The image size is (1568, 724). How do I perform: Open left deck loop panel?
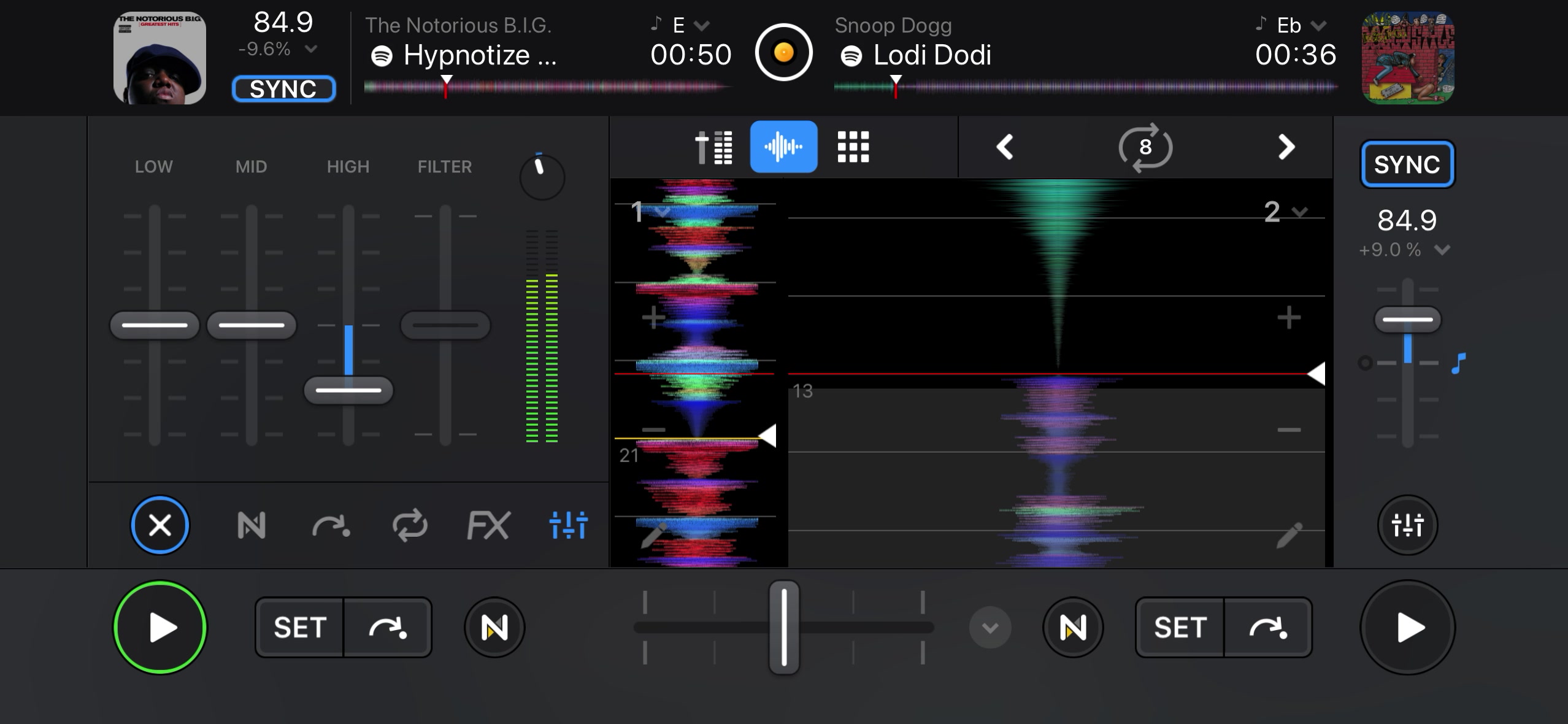click(x=410, y=526)
